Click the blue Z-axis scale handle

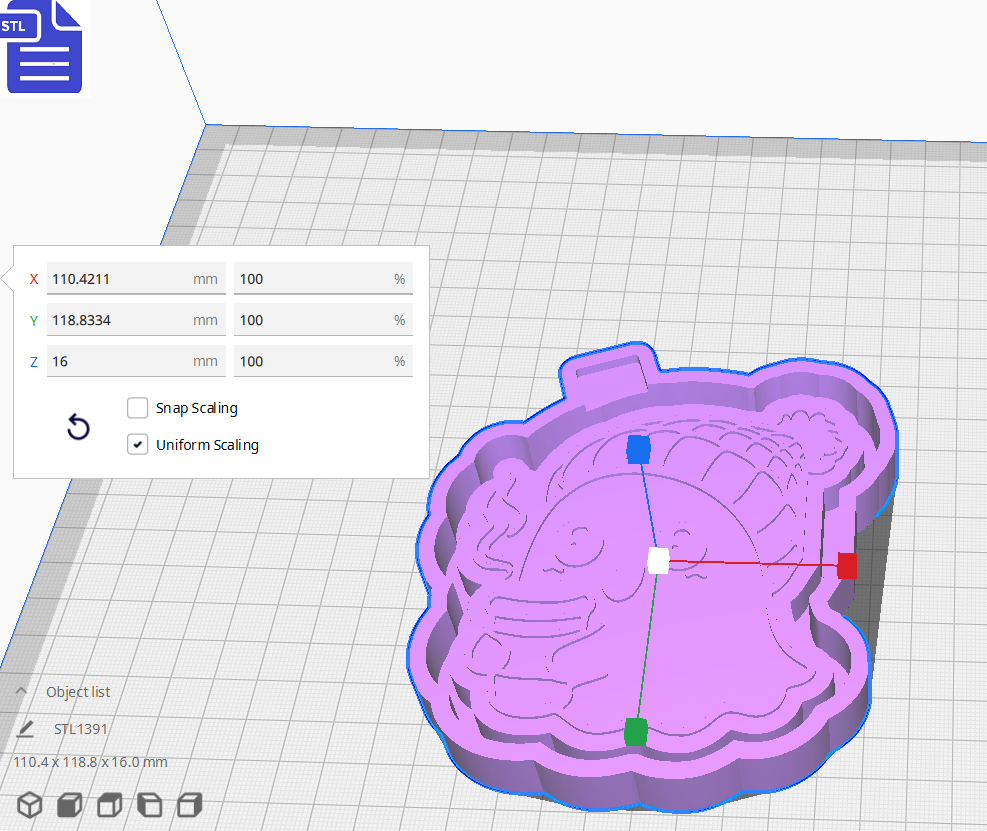pyautogui.click(x=637, y=451)
